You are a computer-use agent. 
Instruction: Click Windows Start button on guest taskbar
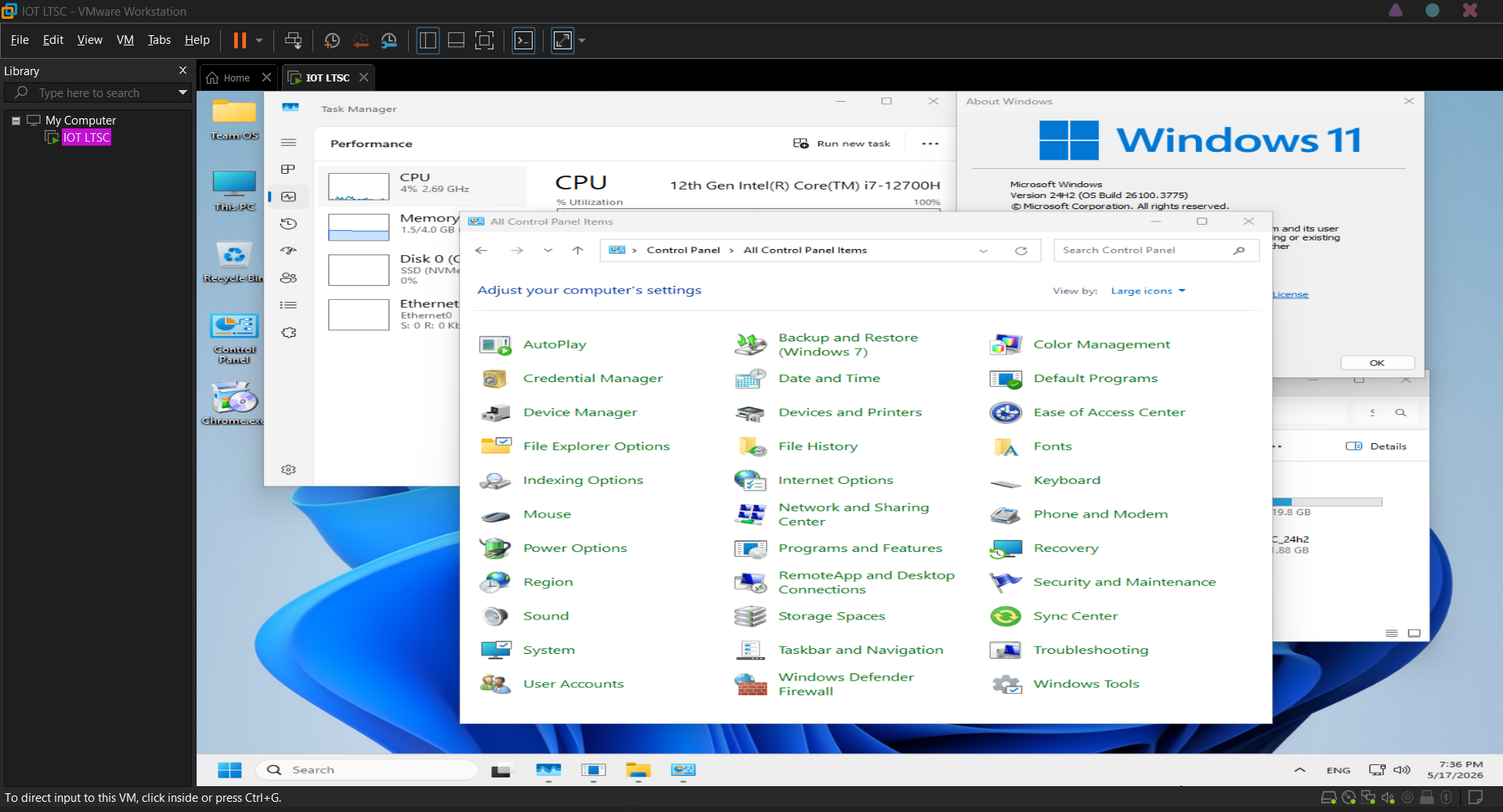pyautogui.click(x=229, y=770)
